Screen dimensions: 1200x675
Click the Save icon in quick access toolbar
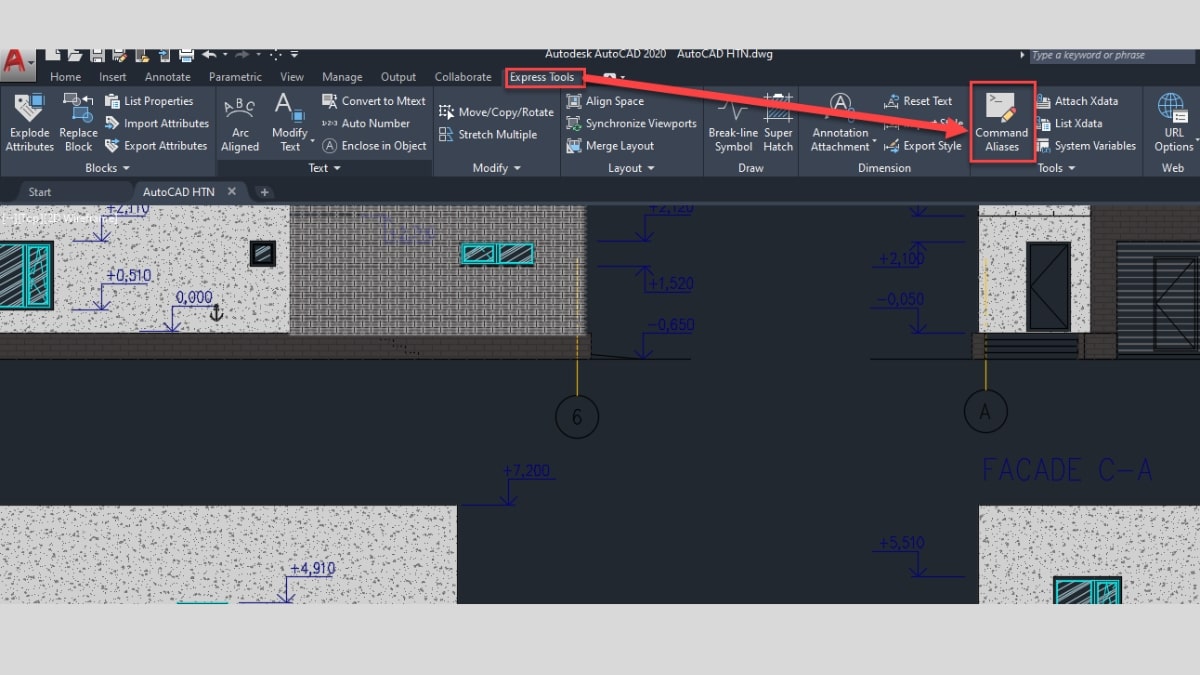tap(98, 54)
